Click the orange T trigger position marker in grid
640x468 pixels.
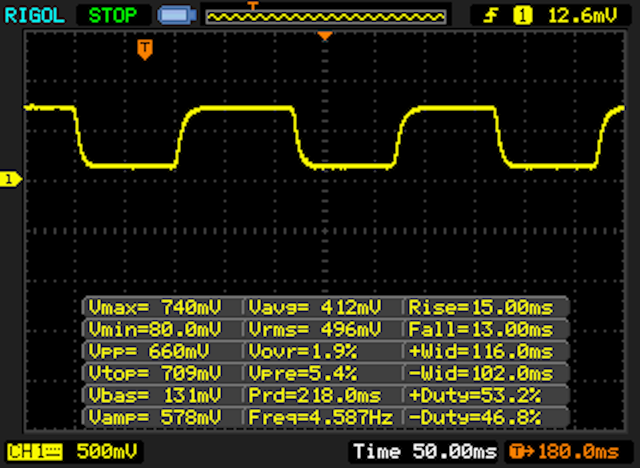tap(145, 50)
